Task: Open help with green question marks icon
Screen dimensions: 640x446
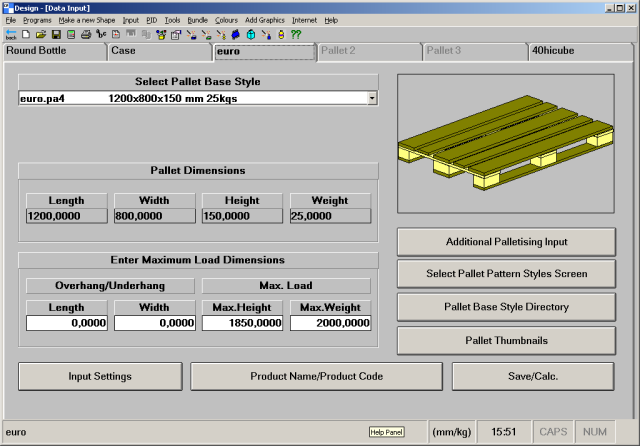Action: 296,35
